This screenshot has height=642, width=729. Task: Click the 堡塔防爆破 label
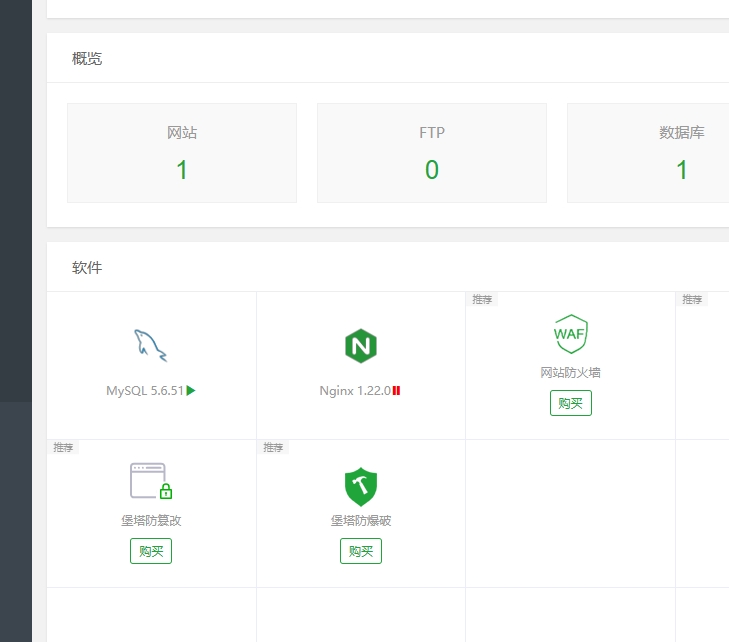[361, 520]
